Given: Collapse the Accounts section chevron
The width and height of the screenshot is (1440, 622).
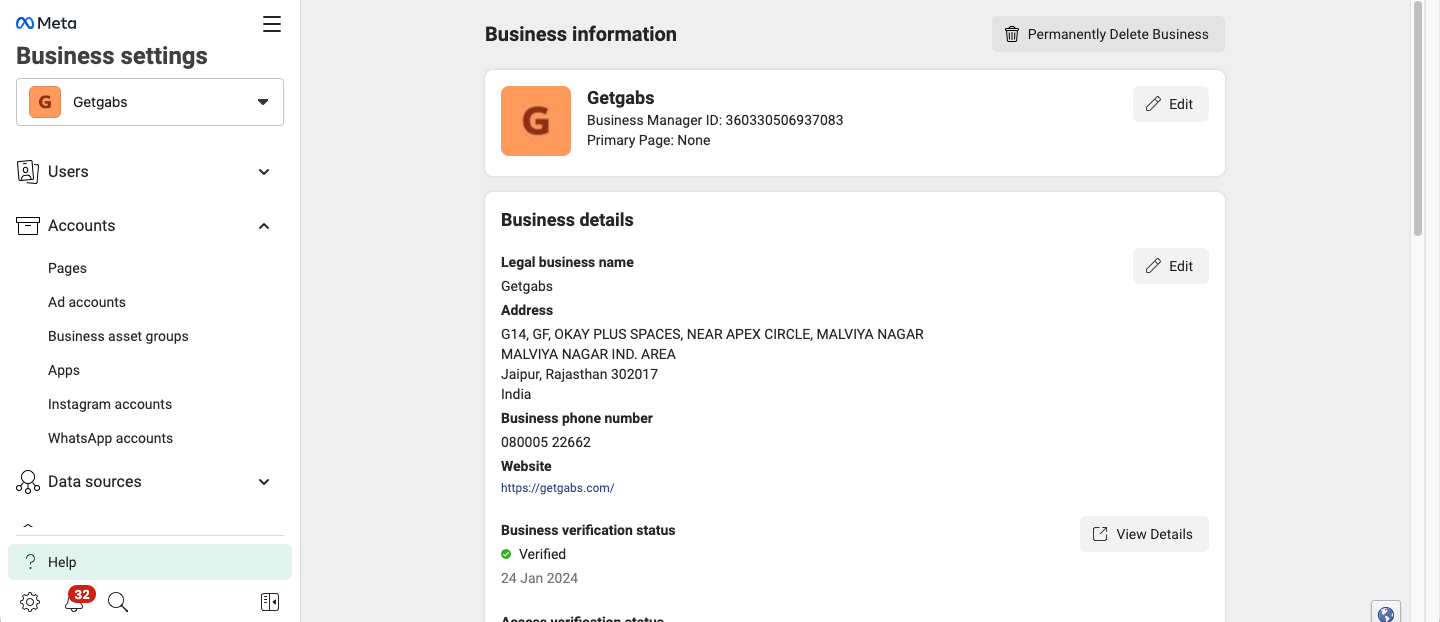Looking at the screenshot, I should coord(264,226).
